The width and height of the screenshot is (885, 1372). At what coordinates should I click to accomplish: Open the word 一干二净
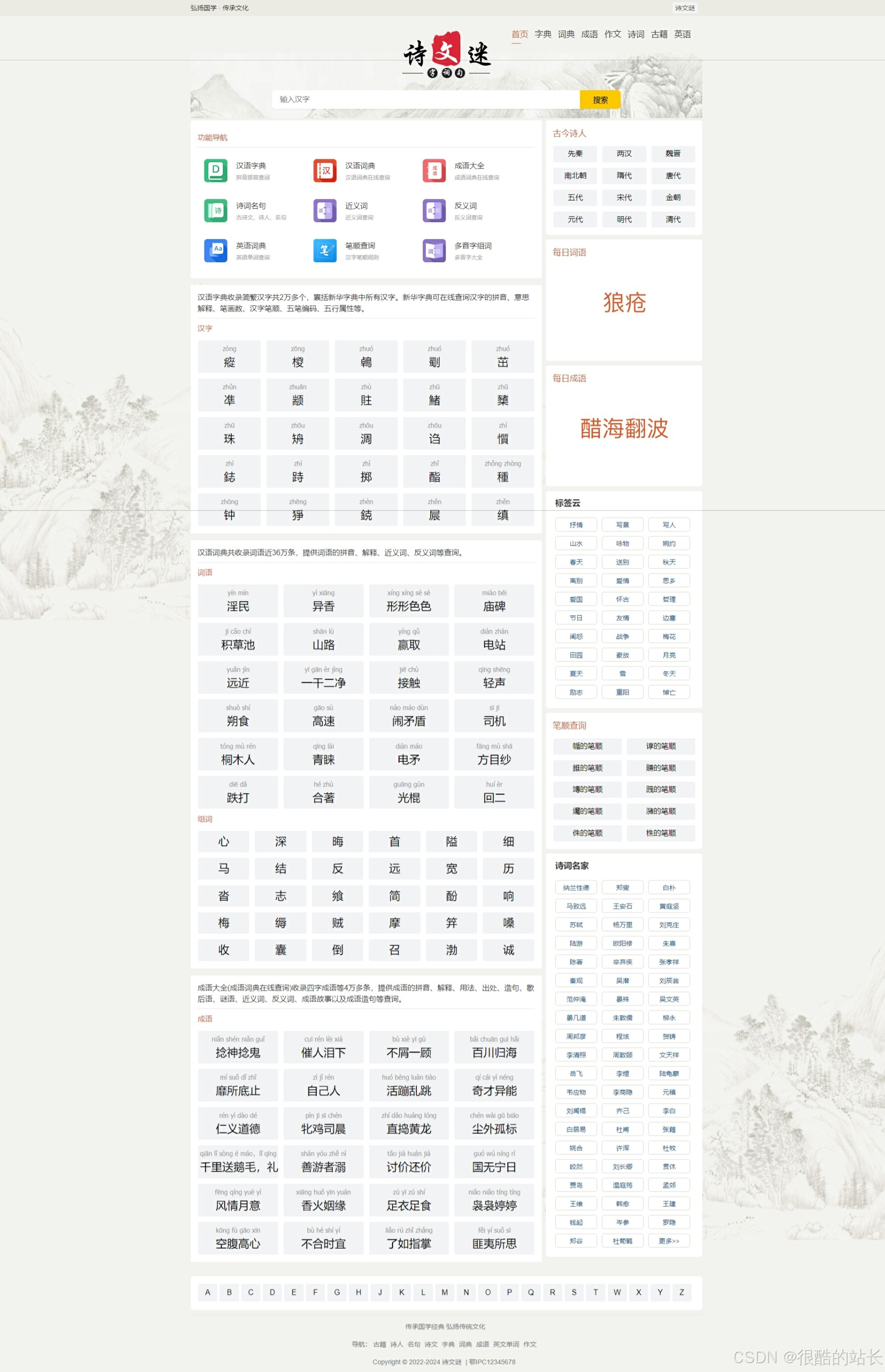point(324,677)
